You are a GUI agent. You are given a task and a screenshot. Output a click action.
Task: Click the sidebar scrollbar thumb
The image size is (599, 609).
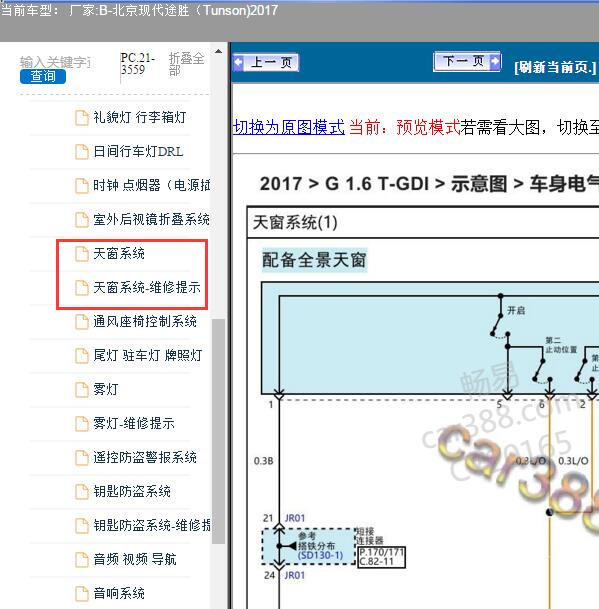218,431
